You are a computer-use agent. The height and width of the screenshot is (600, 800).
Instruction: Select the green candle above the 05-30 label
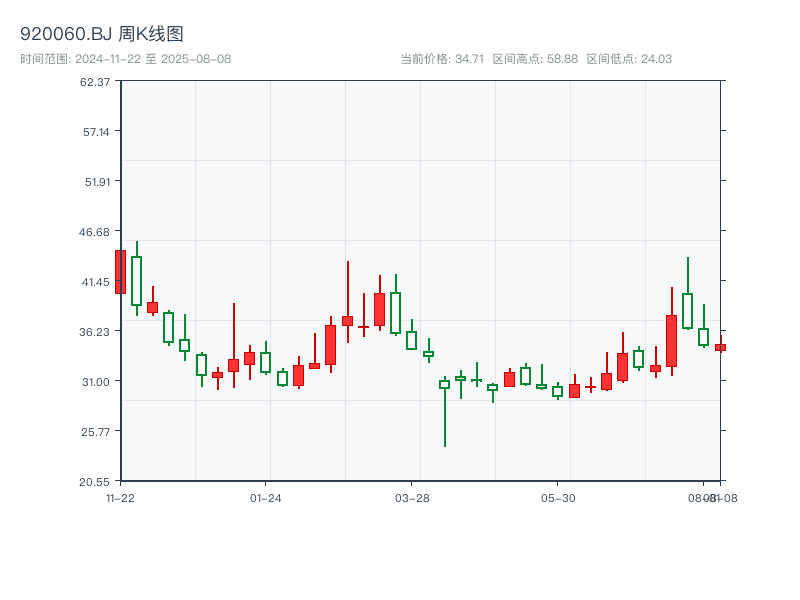point(558,391)
